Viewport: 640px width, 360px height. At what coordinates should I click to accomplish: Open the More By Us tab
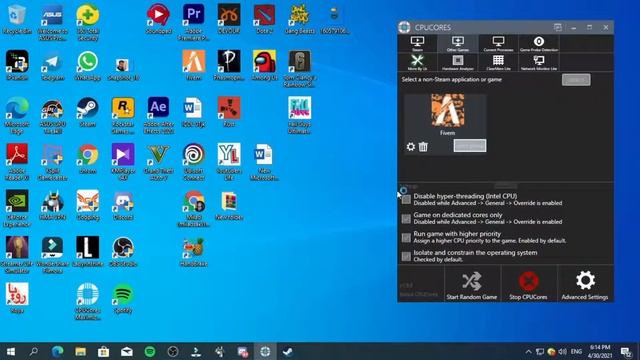[417, 62]
